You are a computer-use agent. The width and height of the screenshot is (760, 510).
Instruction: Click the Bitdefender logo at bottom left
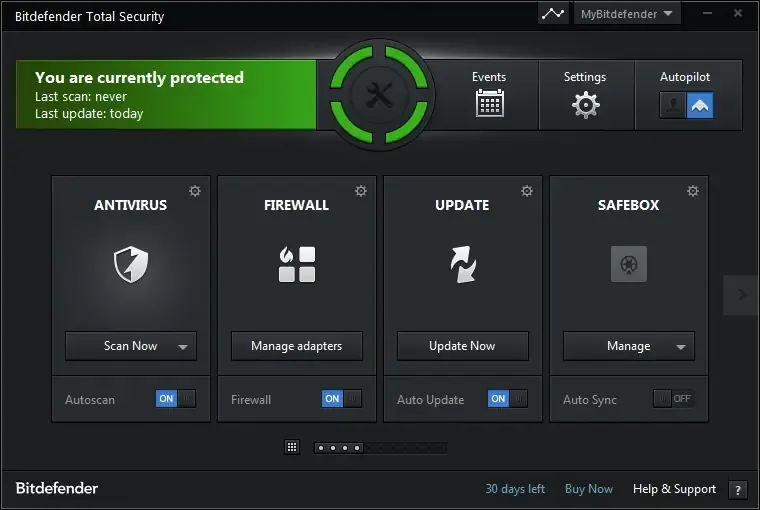click(x=57, y=488)
